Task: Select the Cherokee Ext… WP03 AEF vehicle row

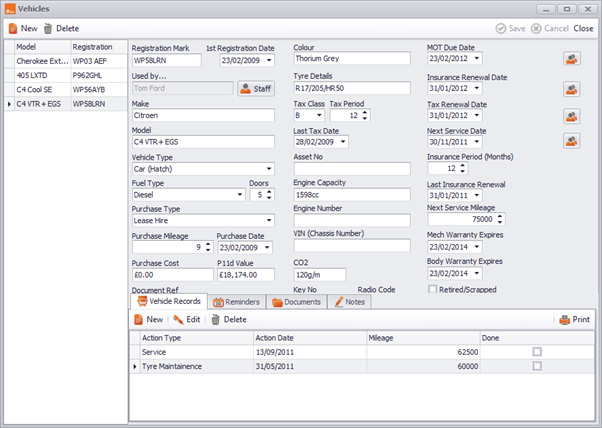Action: (66, 61)
